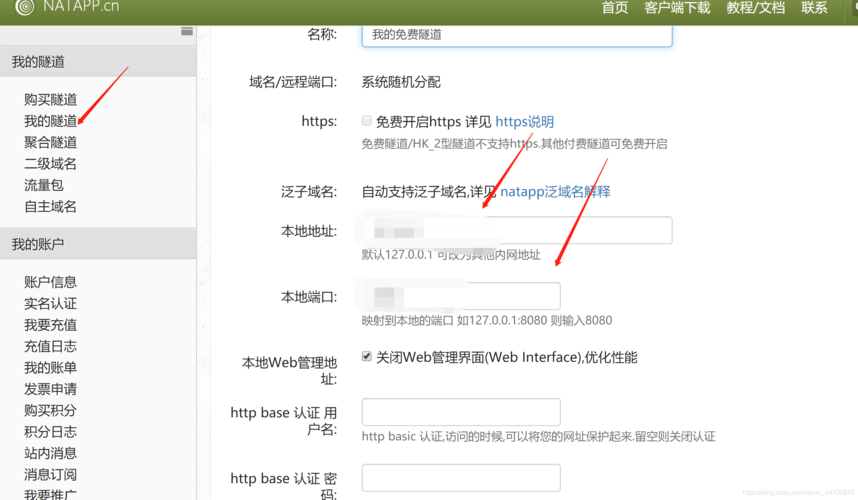Click the 映射到本地的端口 hint text
858x500 pixels.
point(487,321)
